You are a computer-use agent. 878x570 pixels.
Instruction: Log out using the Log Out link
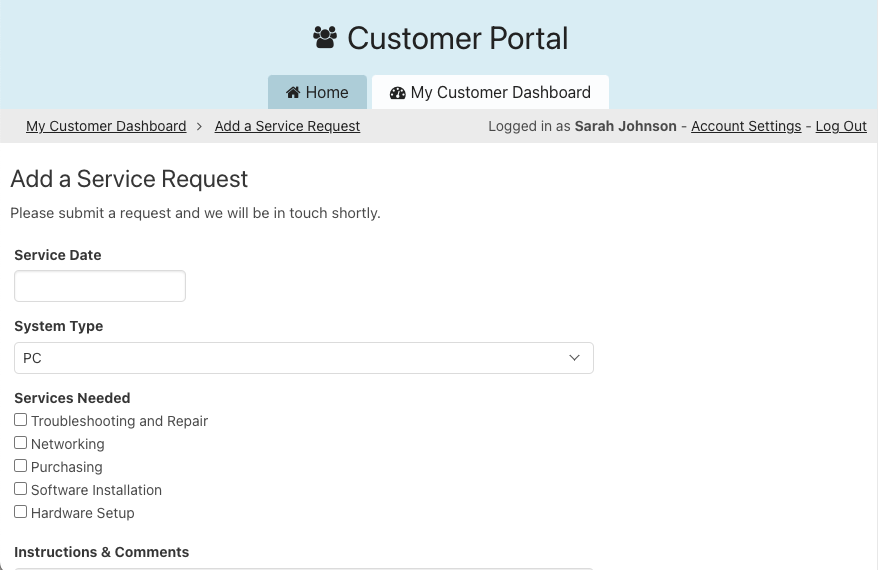point(841,126)
